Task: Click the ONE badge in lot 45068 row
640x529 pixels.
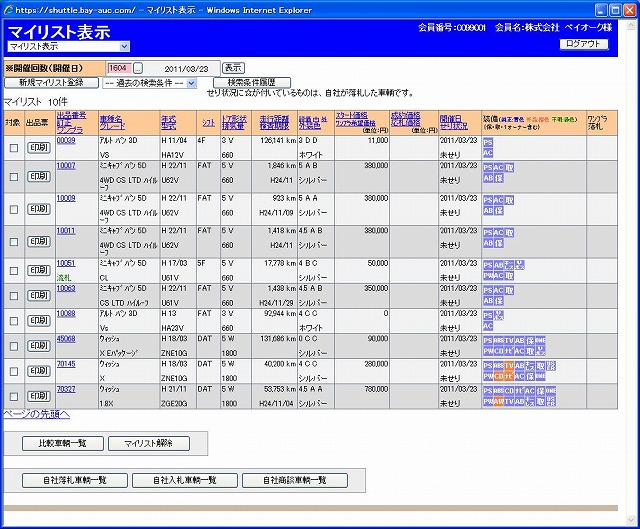Action: pos(540,341)
